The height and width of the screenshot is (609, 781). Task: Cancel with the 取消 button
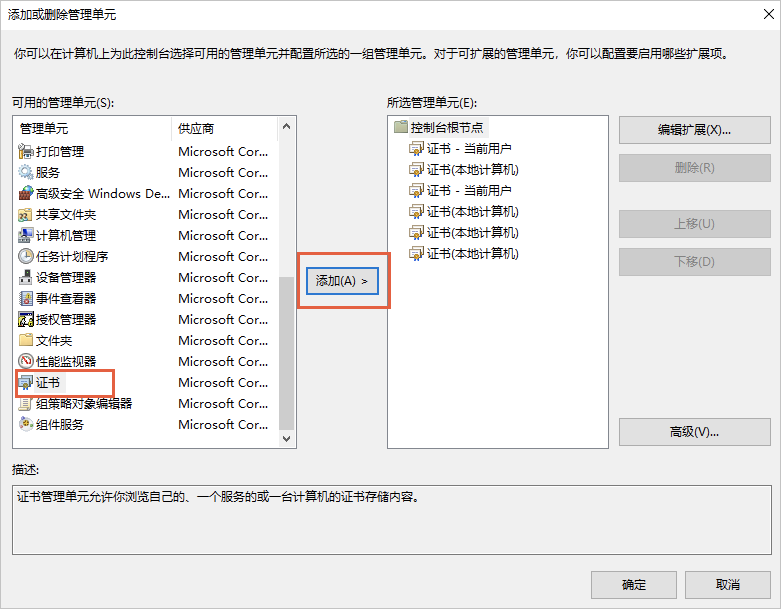727,585
